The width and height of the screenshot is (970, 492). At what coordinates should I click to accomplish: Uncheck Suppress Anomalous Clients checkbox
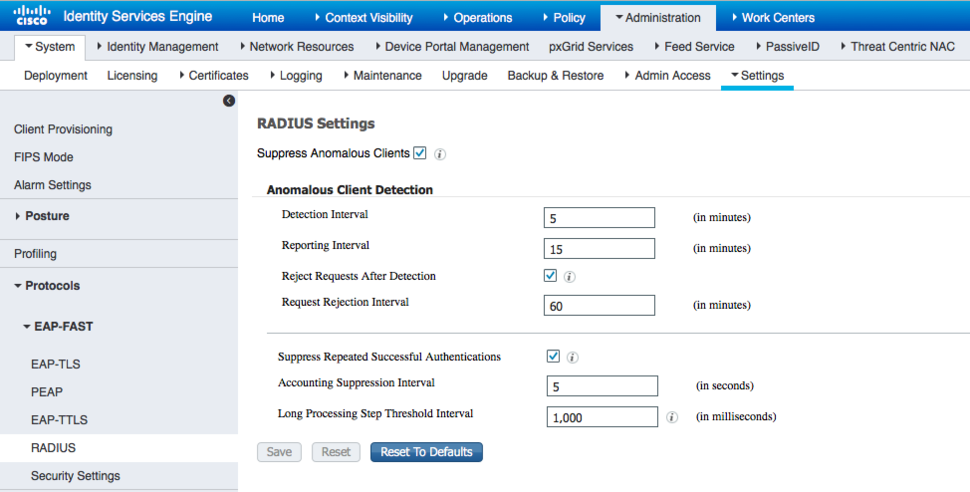tap(420, 153)
